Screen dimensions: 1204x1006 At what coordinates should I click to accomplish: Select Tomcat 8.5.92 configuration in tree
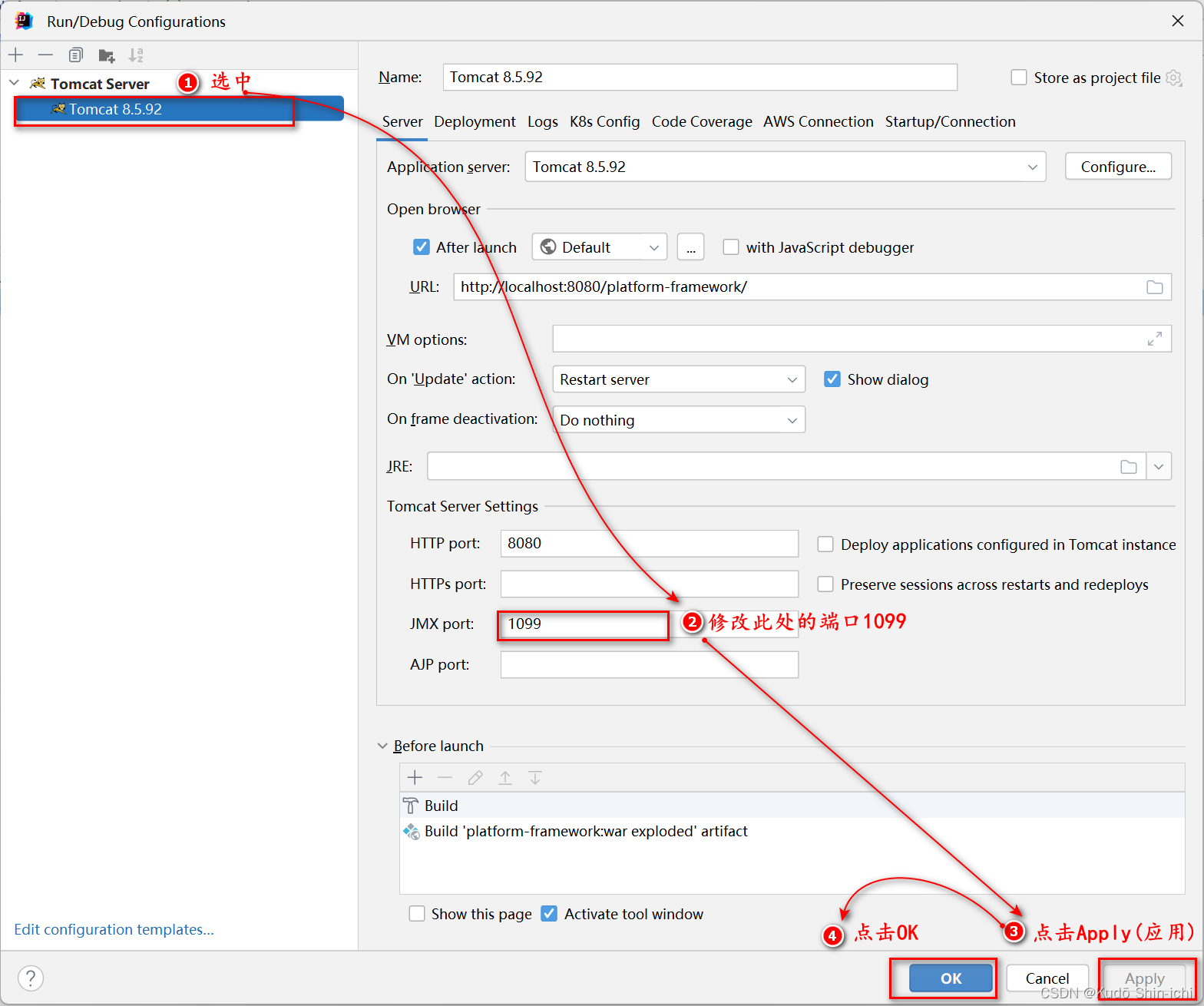pos(178,109)
